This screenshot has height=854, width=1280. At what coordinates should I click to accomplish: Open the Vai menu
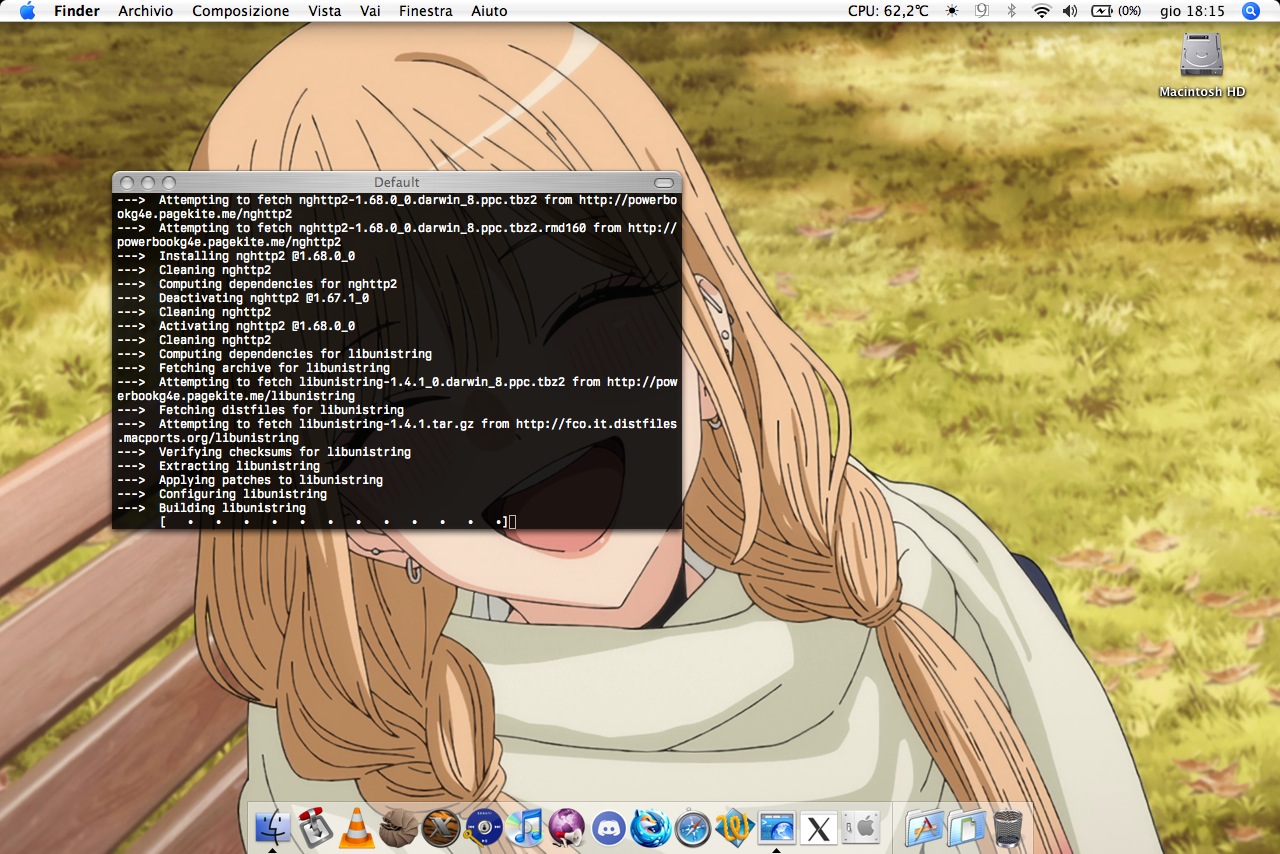[x=370, y=11]
